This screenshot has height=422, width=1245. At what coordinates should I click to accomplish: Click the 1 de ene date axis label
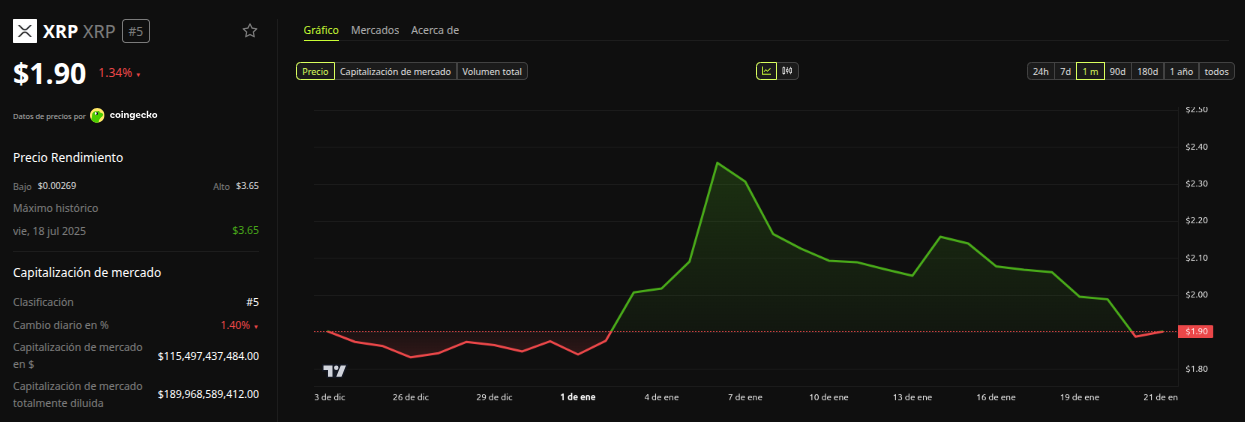click(x=577, y=397)
